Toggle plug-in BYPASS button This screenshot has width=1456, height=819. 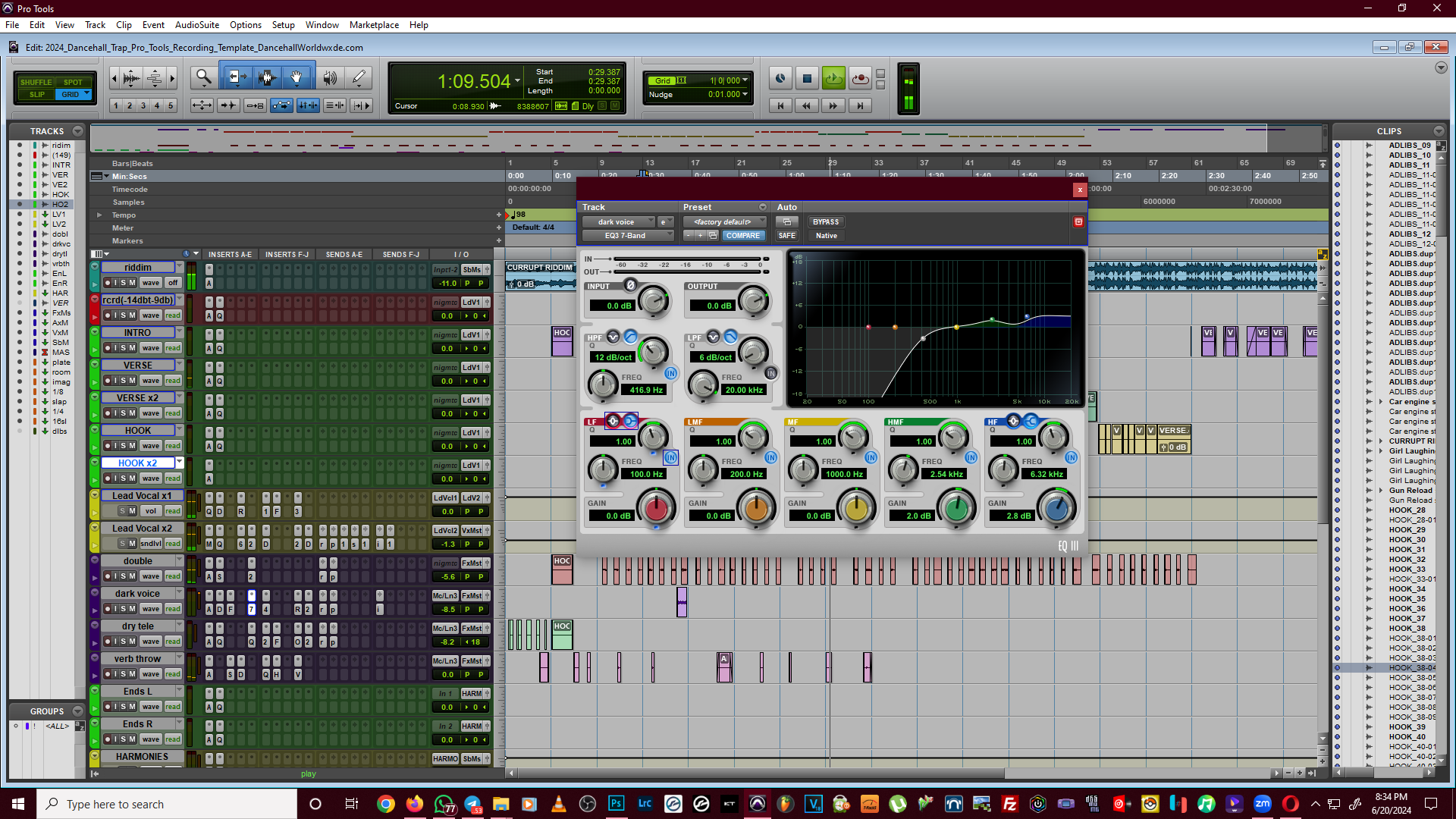[825, 222]
